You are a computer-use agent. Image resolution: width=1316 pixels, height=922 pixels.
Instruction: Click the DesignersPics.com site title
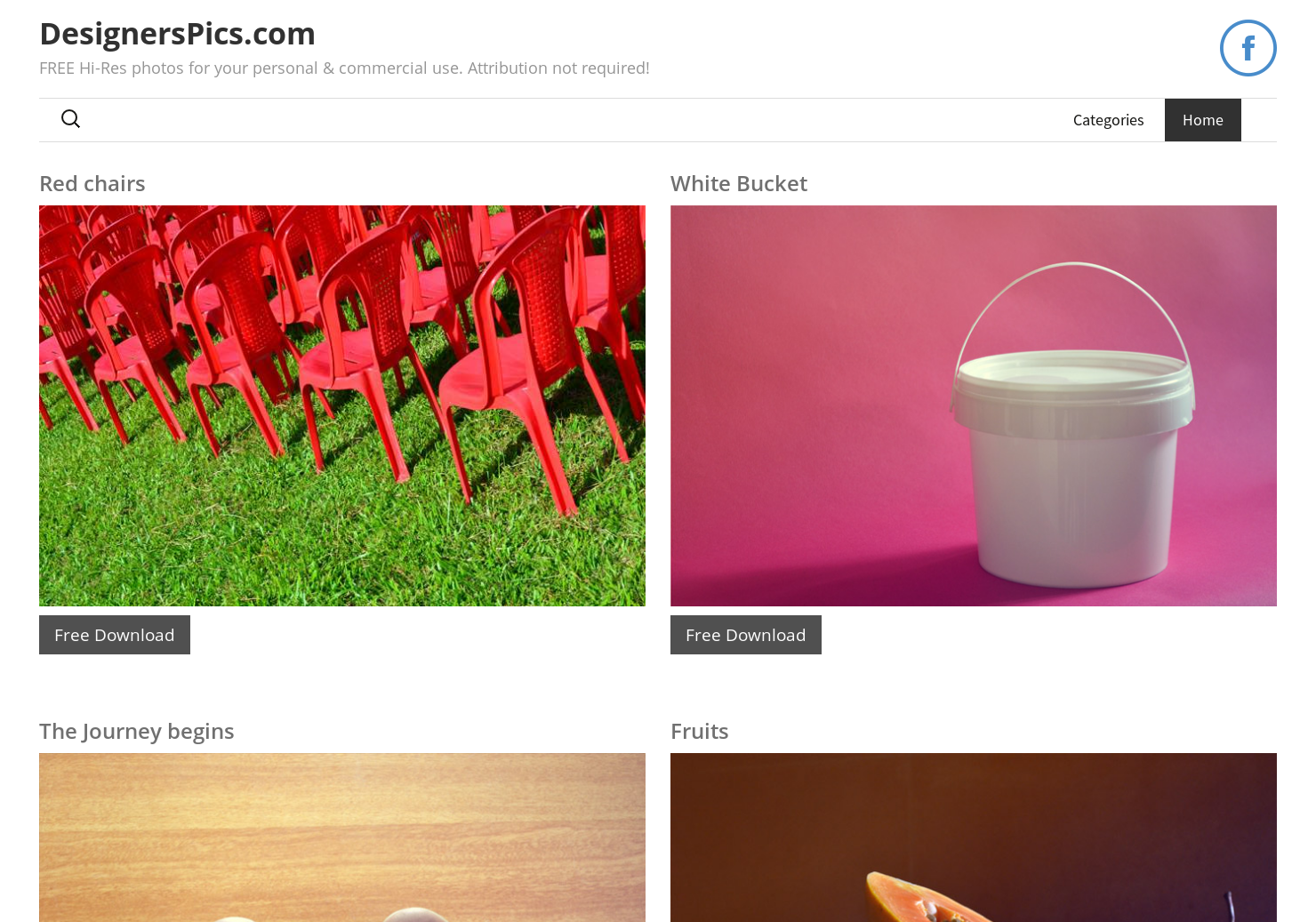(x=177, y=34)
